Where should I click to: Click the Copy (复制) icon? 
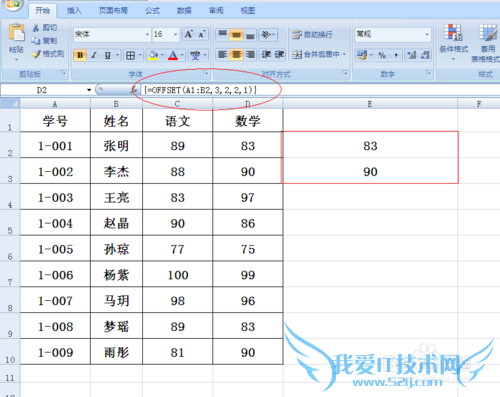coord(36,41)
